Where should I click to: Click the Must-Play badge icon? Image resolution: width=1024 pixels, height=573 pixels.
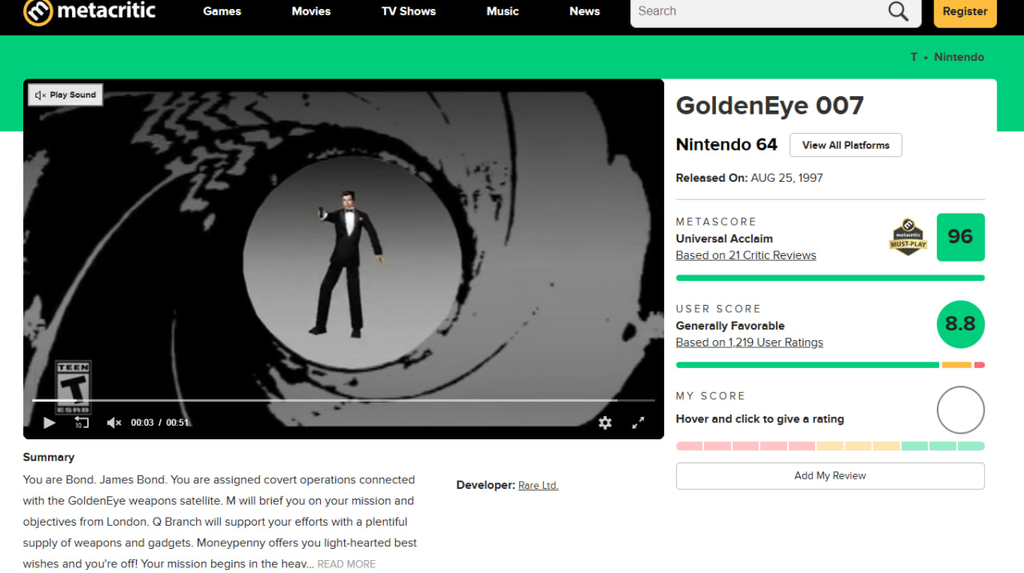[x=908, y=237]
